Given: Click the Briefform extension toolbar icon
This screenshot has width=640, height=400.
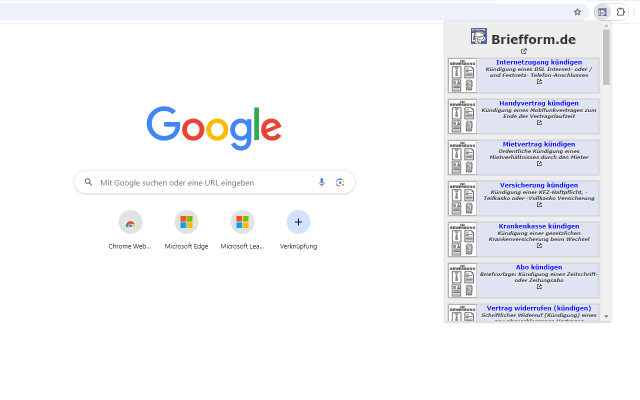Looking at the screenshot, I should click(602, 12).
